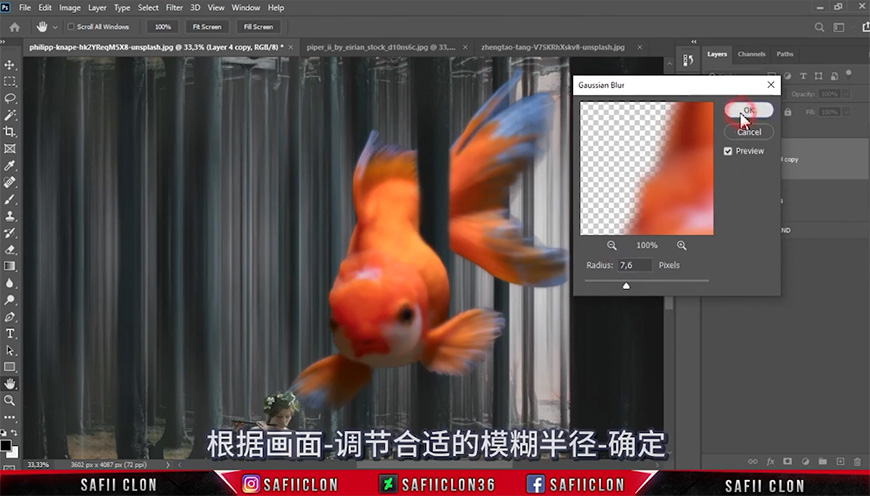Select the Frame tool
The image size is (870, 496).
[9, 149]
